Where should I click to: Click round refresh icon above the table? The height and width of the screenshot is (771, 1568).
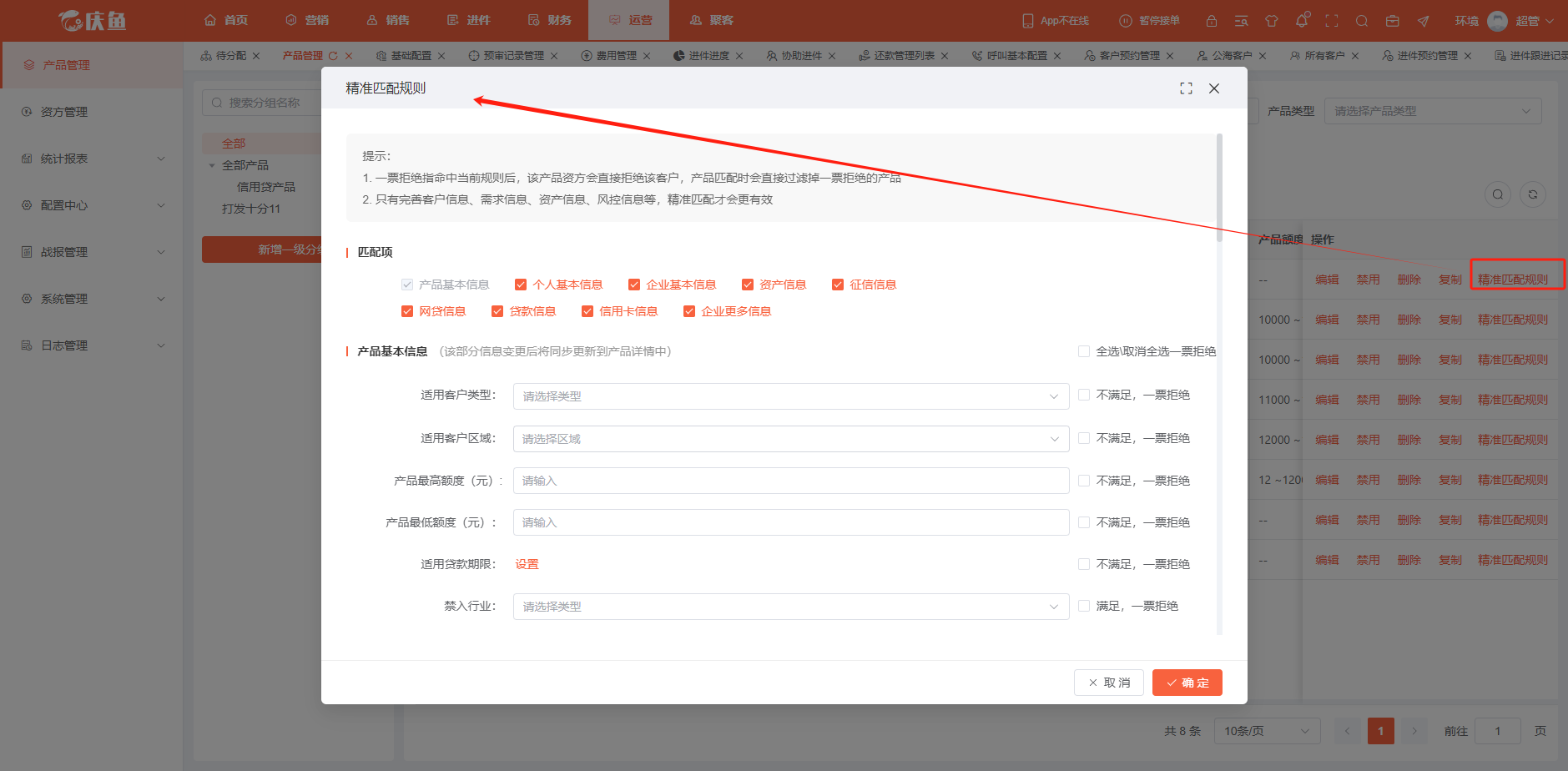(1533, 194)
